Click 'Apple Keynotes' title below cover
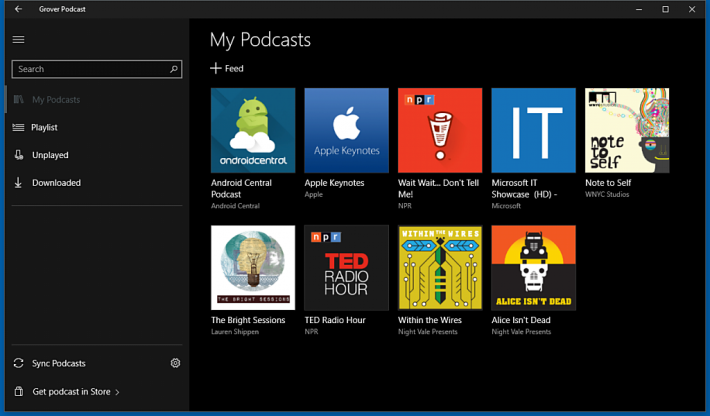The height and width of the screenshot is (416, 710). [x=334, y=183]
